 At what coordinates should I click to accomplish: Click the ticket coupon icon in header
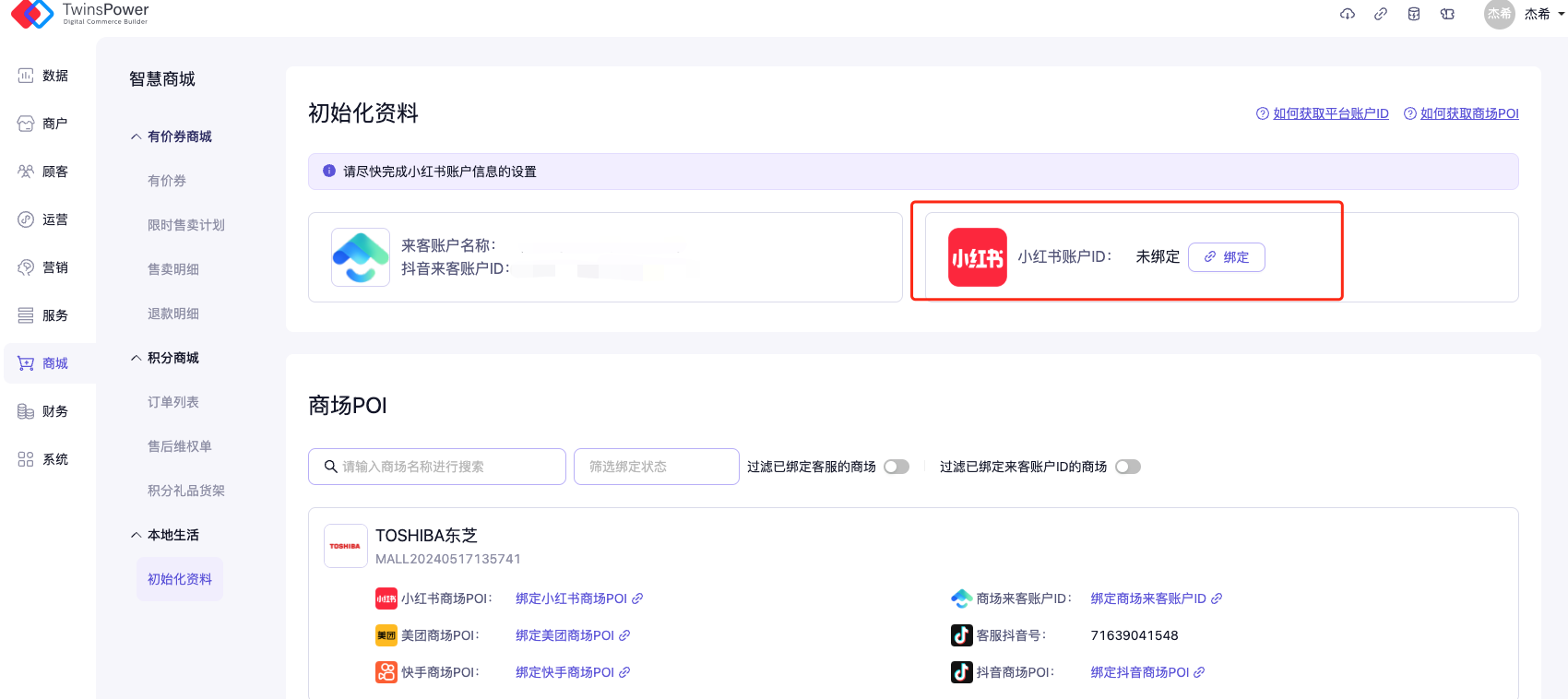(x=1447, y=14)
